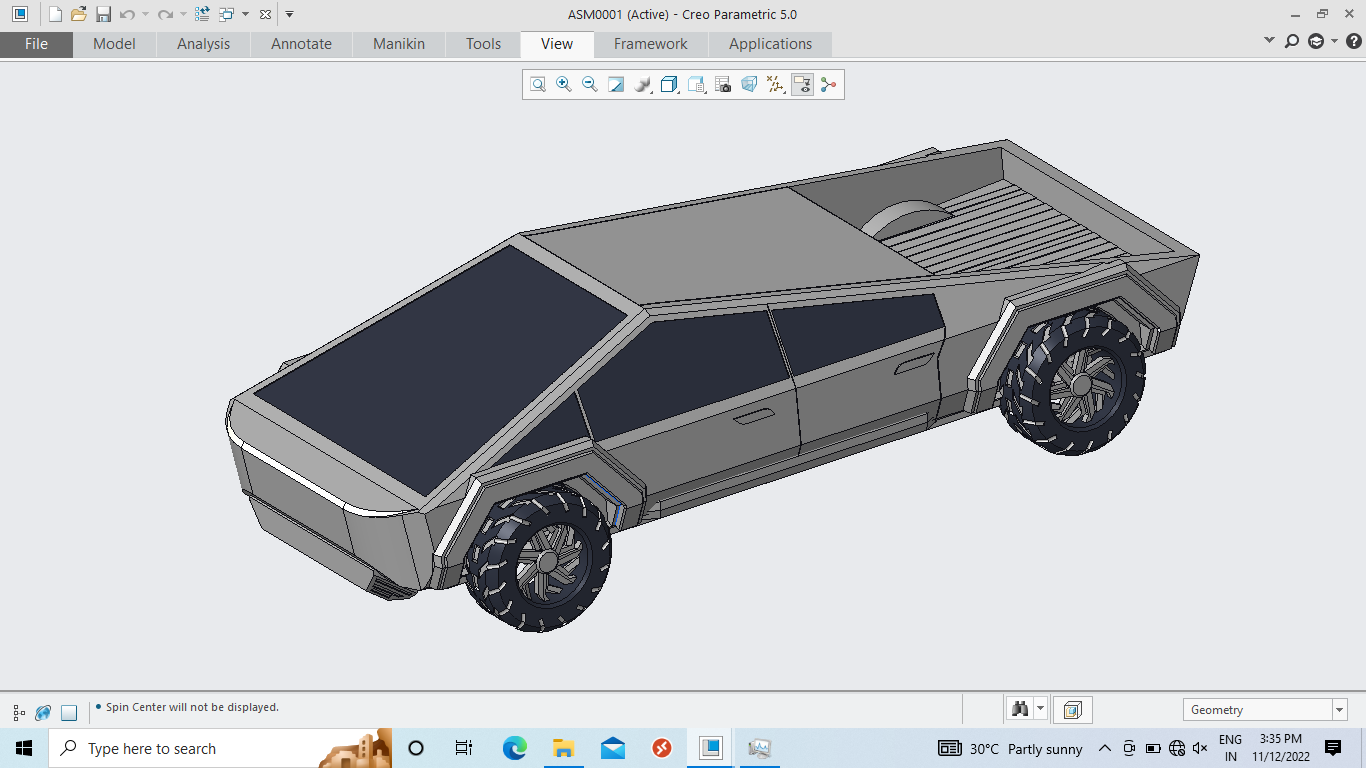Screen dimensions: 1366x768
Task: Click the selection box icon beside the binoculars
Action: [x=1072, y=710]
